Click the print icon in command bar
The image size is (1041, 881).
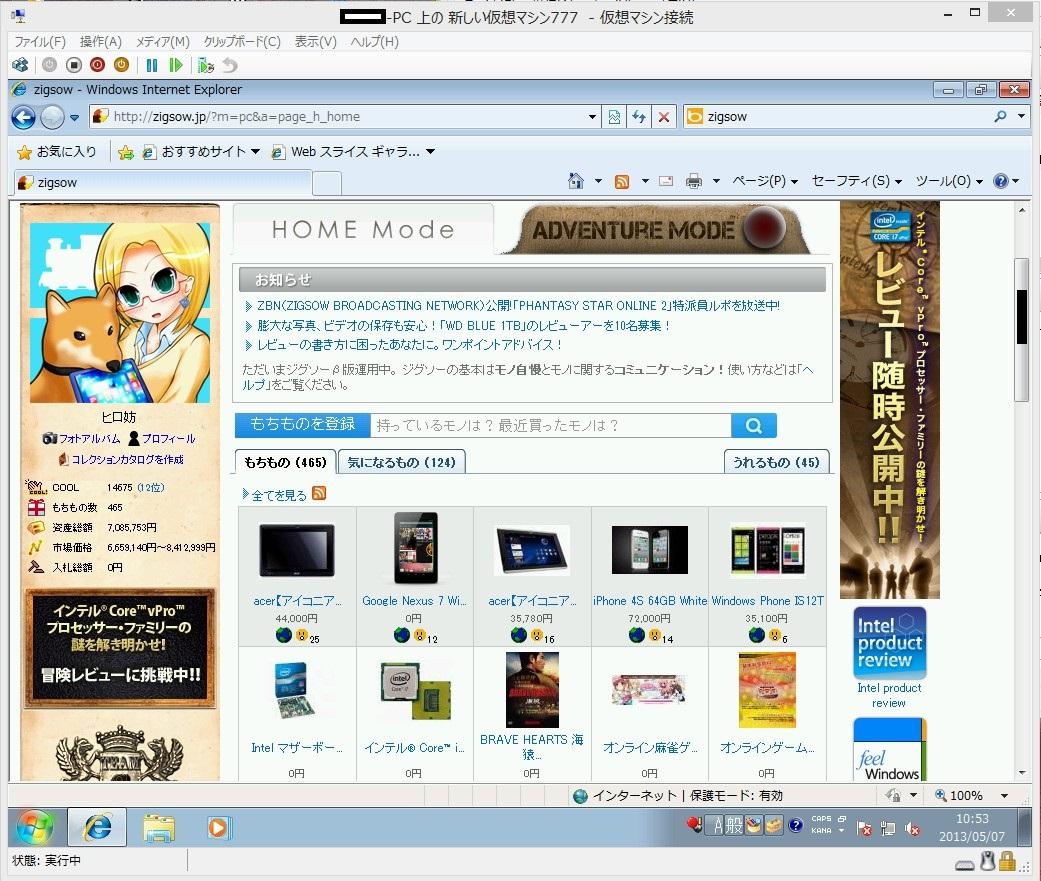coord(694,181)
